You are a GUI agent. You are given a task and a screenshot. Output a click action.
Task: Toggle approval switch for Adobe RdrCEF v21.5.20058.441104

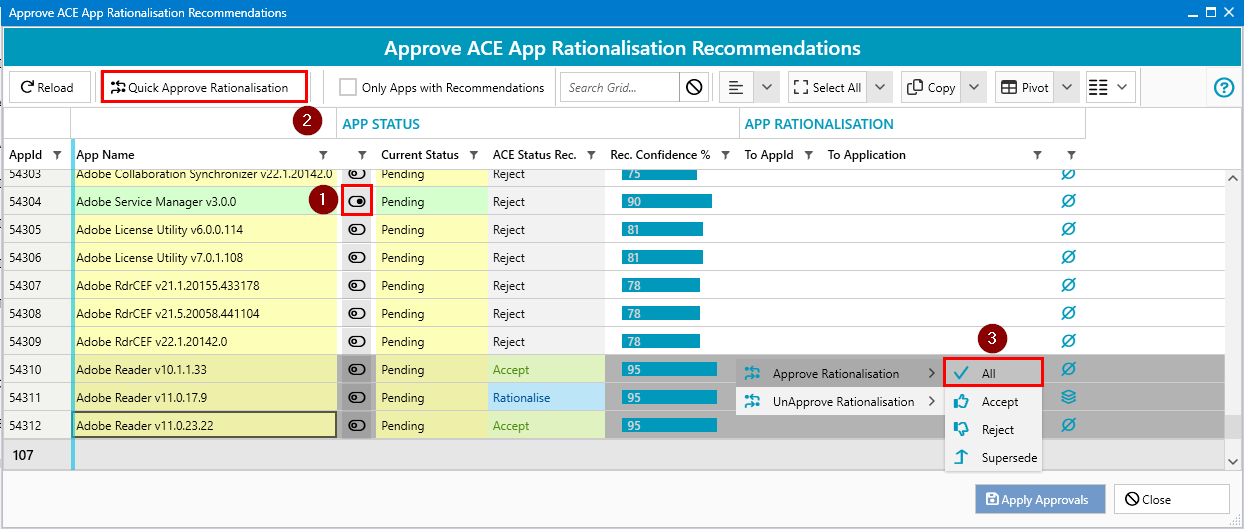point(357,314)
